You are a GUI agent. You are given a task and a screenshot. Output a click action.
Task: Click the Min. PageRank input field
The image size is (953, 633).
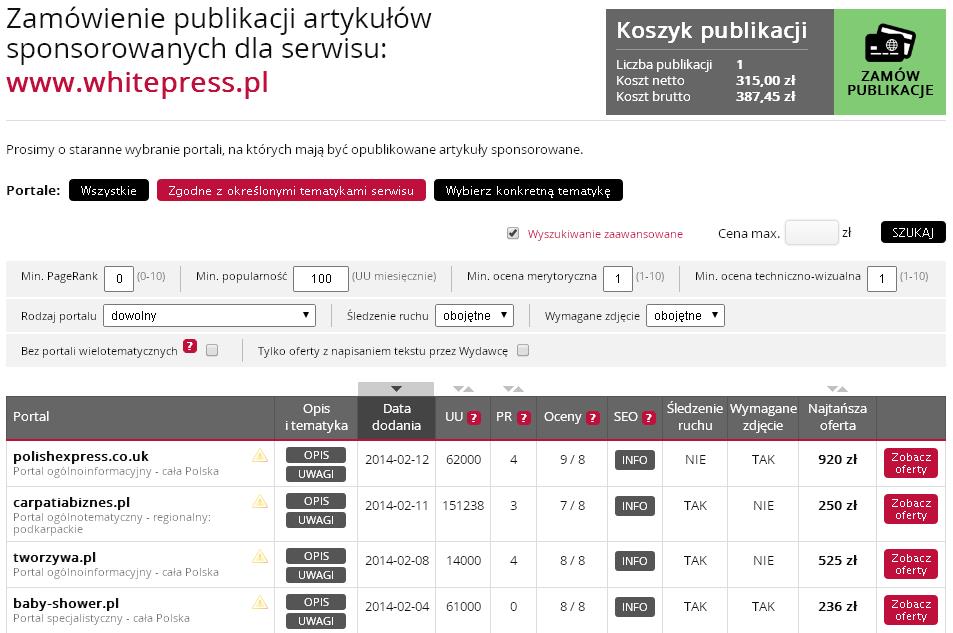click(x=119, y=279)
